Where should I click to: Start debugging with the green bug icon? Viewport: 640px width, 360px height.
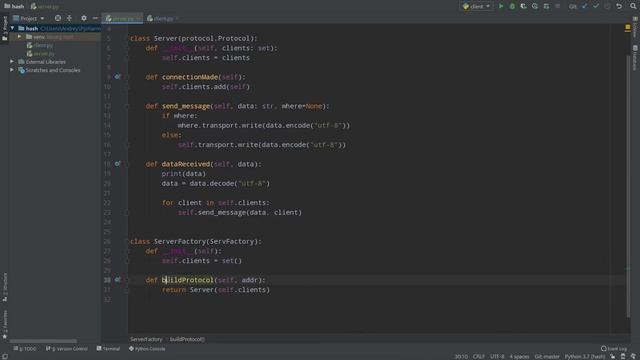coord(512,6)
